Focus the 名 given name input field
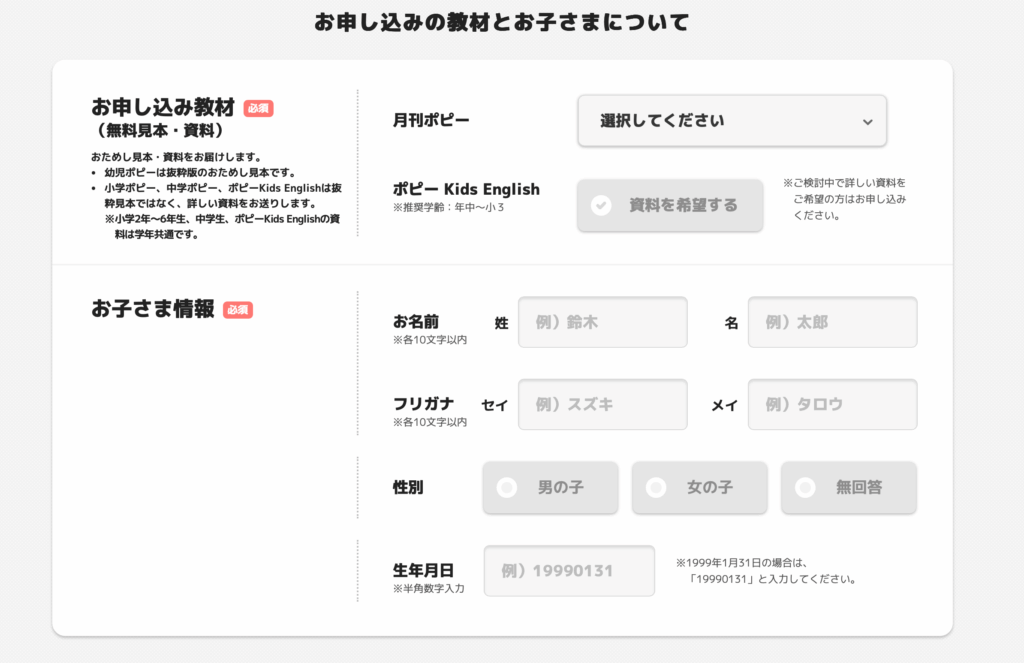Image resolution: width=1024 pixels, height=663 pixels. click(x=833, y=322)
